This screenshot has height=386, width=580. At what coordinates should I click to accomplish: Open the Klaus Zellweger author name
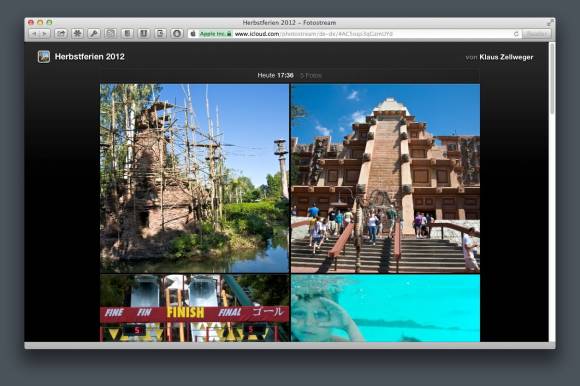pos(506,57)
